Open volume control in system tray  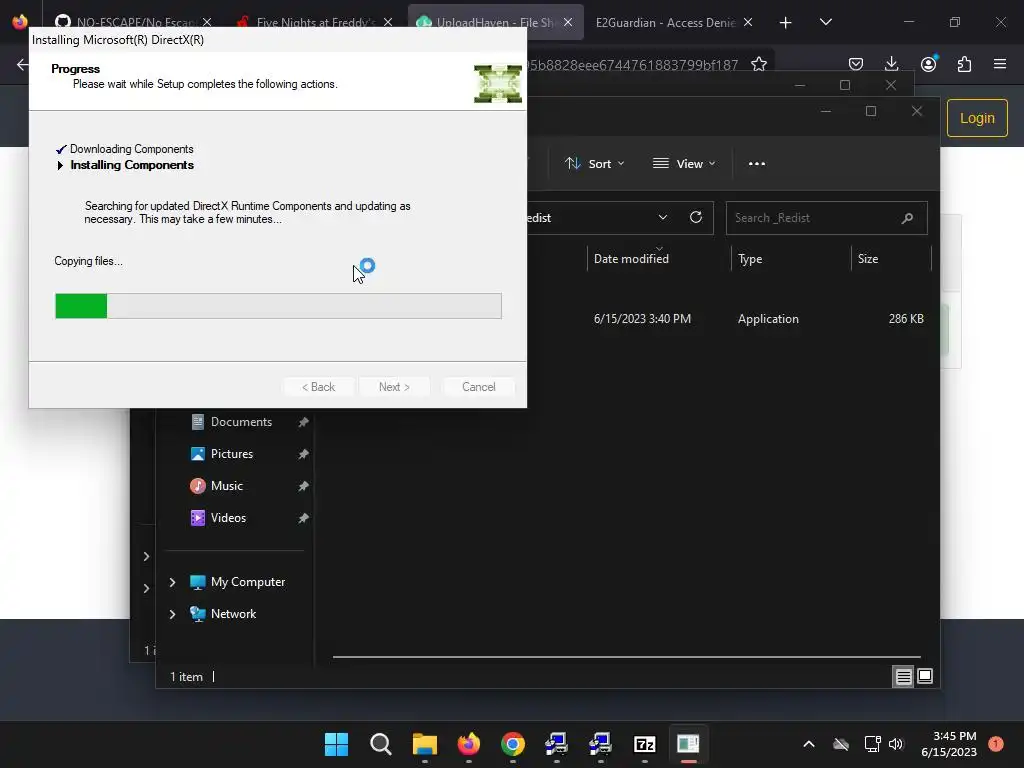pos(896,744)
